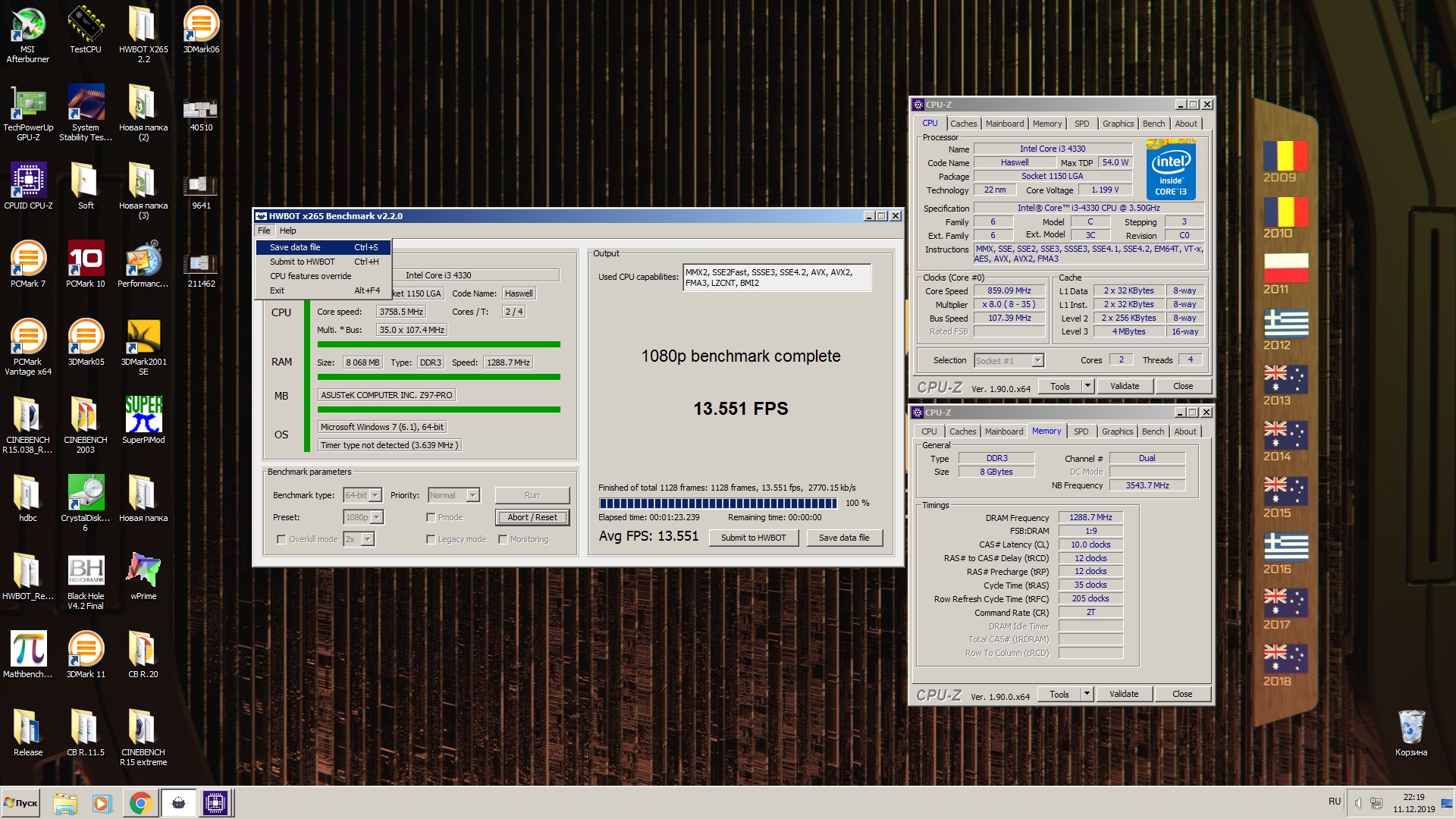Click the benchmark progress bar

click(717, 504)
